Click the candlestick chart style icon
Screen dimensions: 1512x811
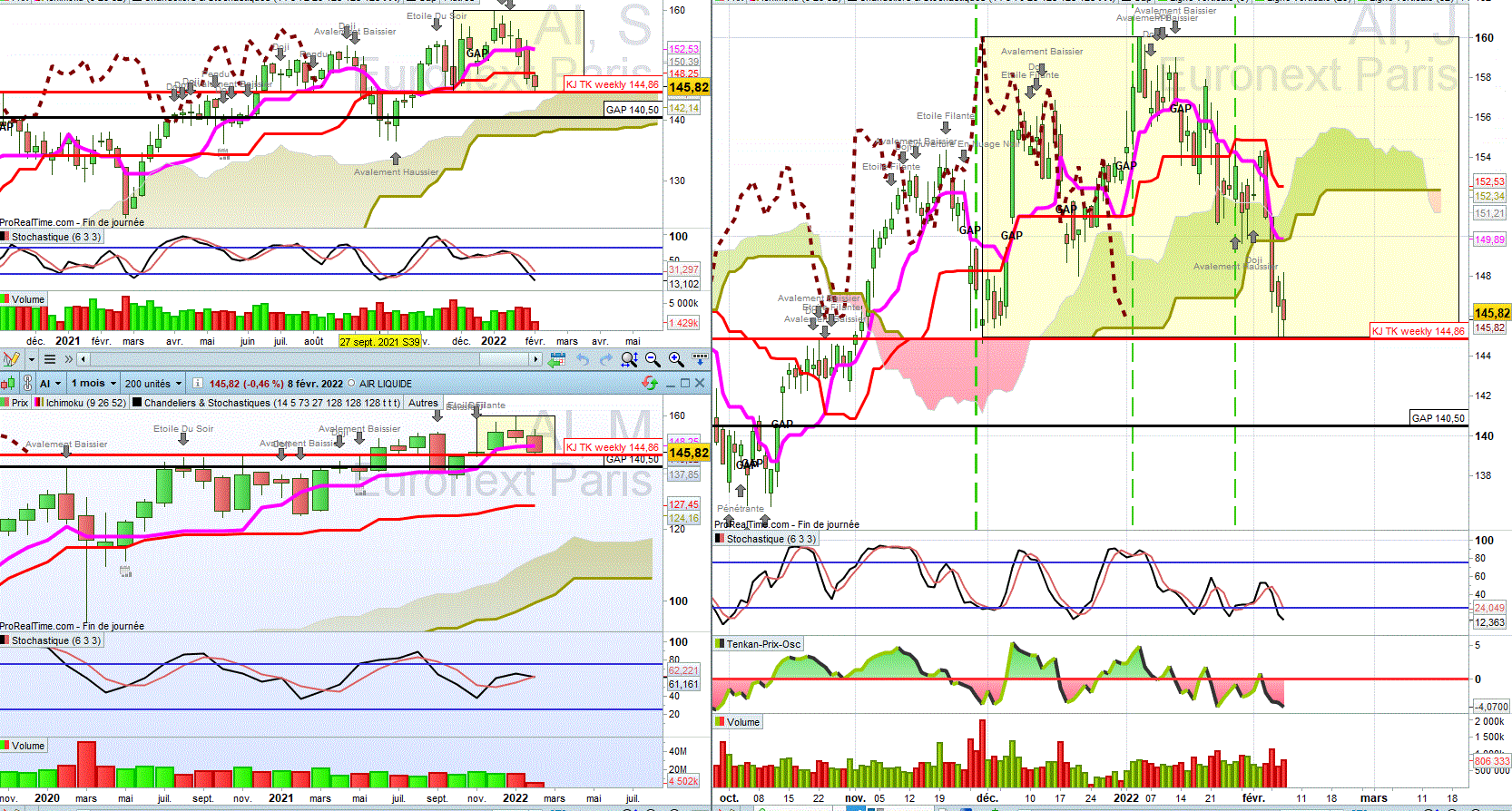tap(8, 384)
